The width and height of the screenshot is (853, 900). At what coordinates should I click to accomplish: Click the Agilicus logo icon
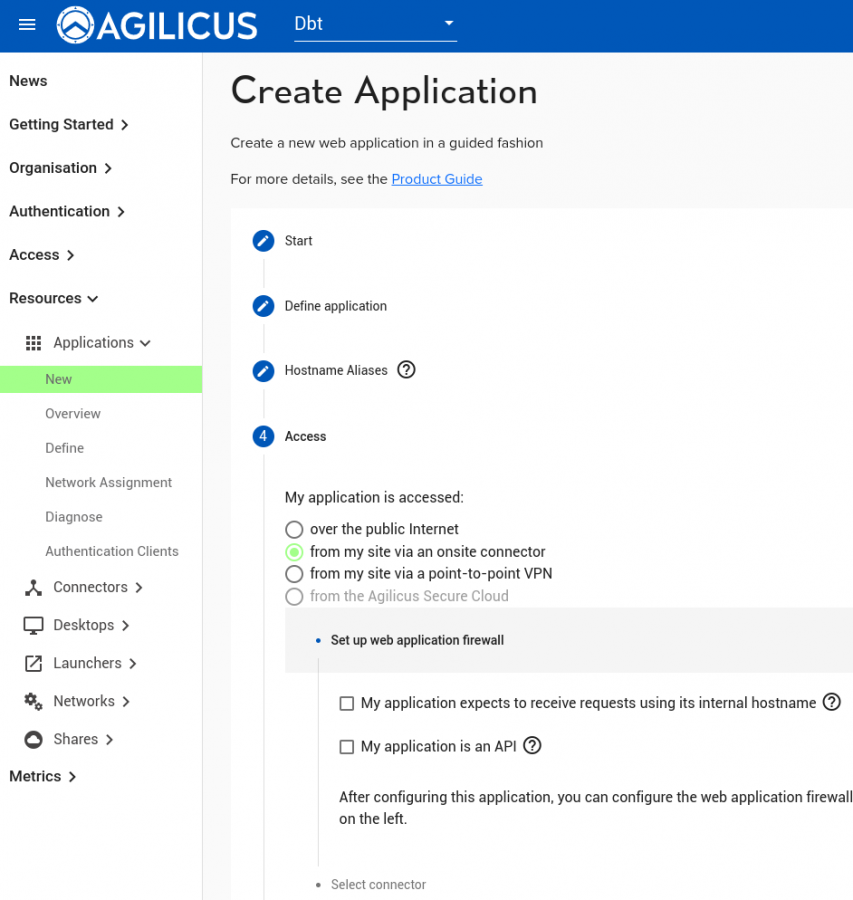pos(76,25)
